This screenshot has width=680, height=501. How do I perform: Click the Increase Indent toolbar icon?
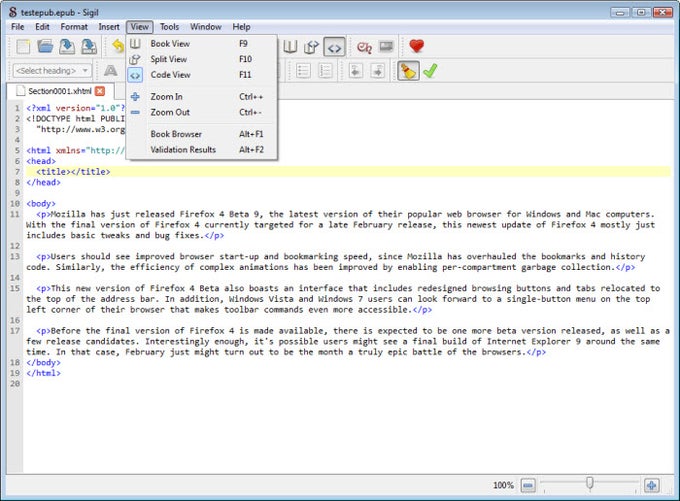click(x=378, y=71)
